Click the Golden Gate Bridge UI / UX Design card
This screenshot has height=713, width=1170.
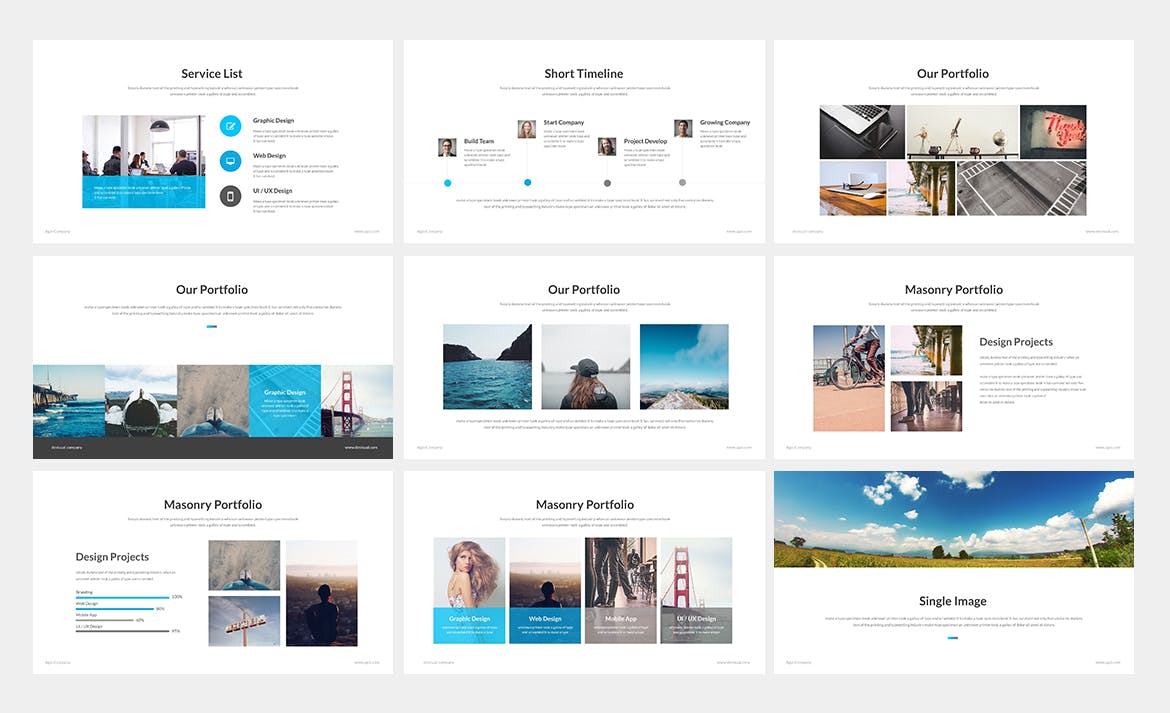coord(696,590)
